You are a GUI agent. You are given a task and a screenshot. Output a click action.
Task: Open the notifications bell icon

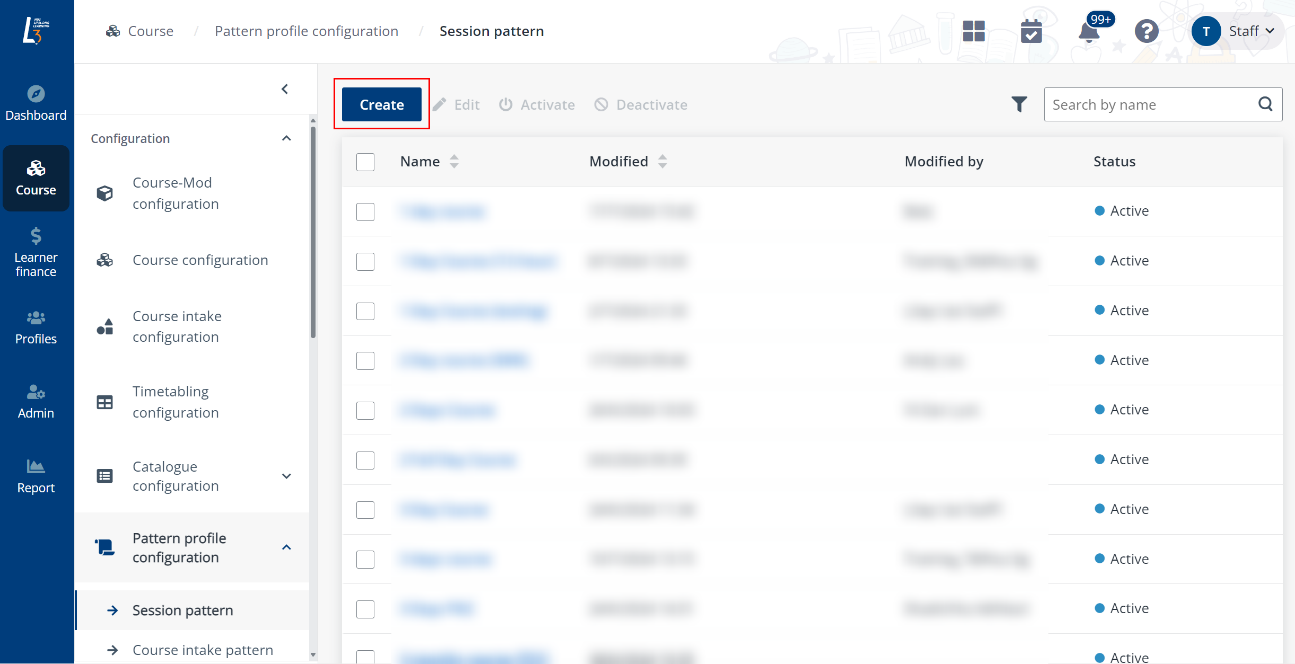(x=1089, y=32)
